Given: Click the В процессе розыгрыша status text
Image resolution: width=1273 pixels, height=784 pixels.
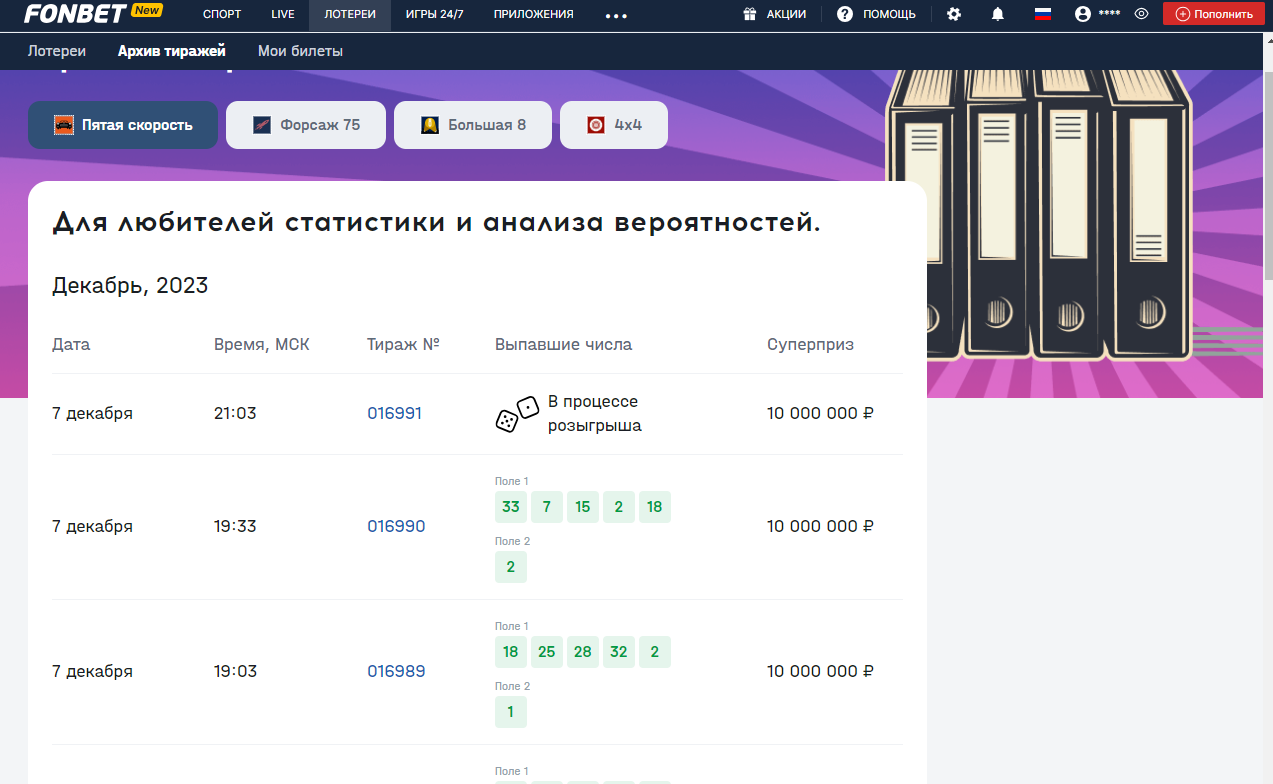Looking at the screenshot, I should point(595,413).
